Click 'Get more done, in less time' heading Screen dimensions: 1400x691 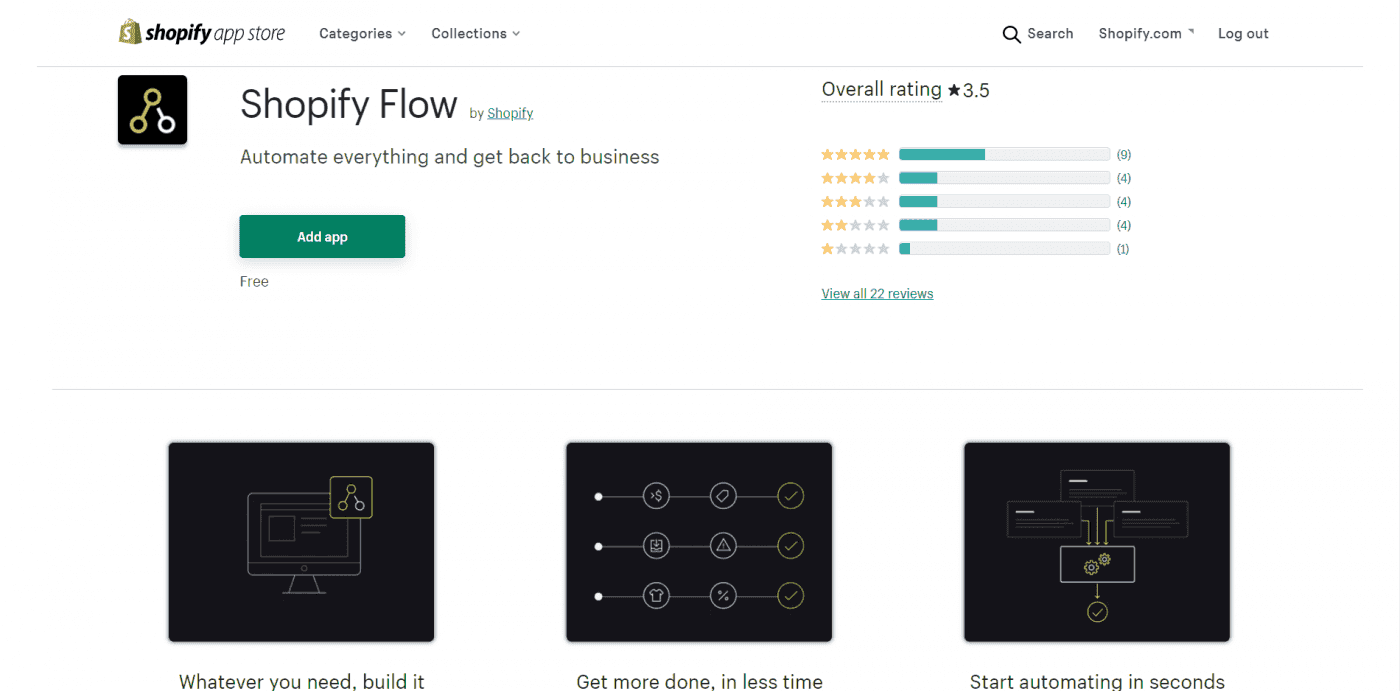[700, 681]
